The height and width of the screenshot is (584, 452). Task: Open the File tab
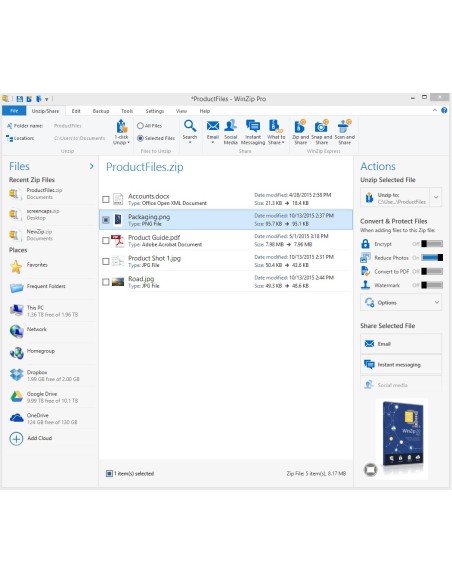coord(14,111)
